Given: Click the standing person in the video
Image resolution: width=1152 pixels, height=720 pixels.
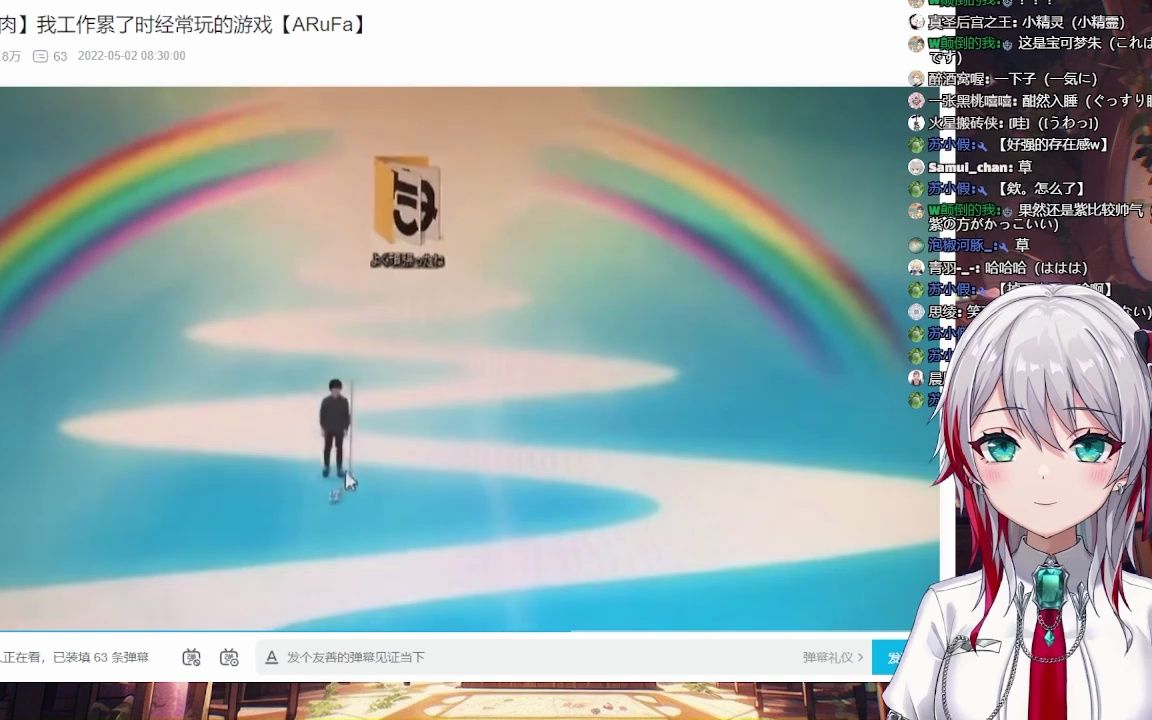Looking at the screenshot, I should (x=335, y=428).
